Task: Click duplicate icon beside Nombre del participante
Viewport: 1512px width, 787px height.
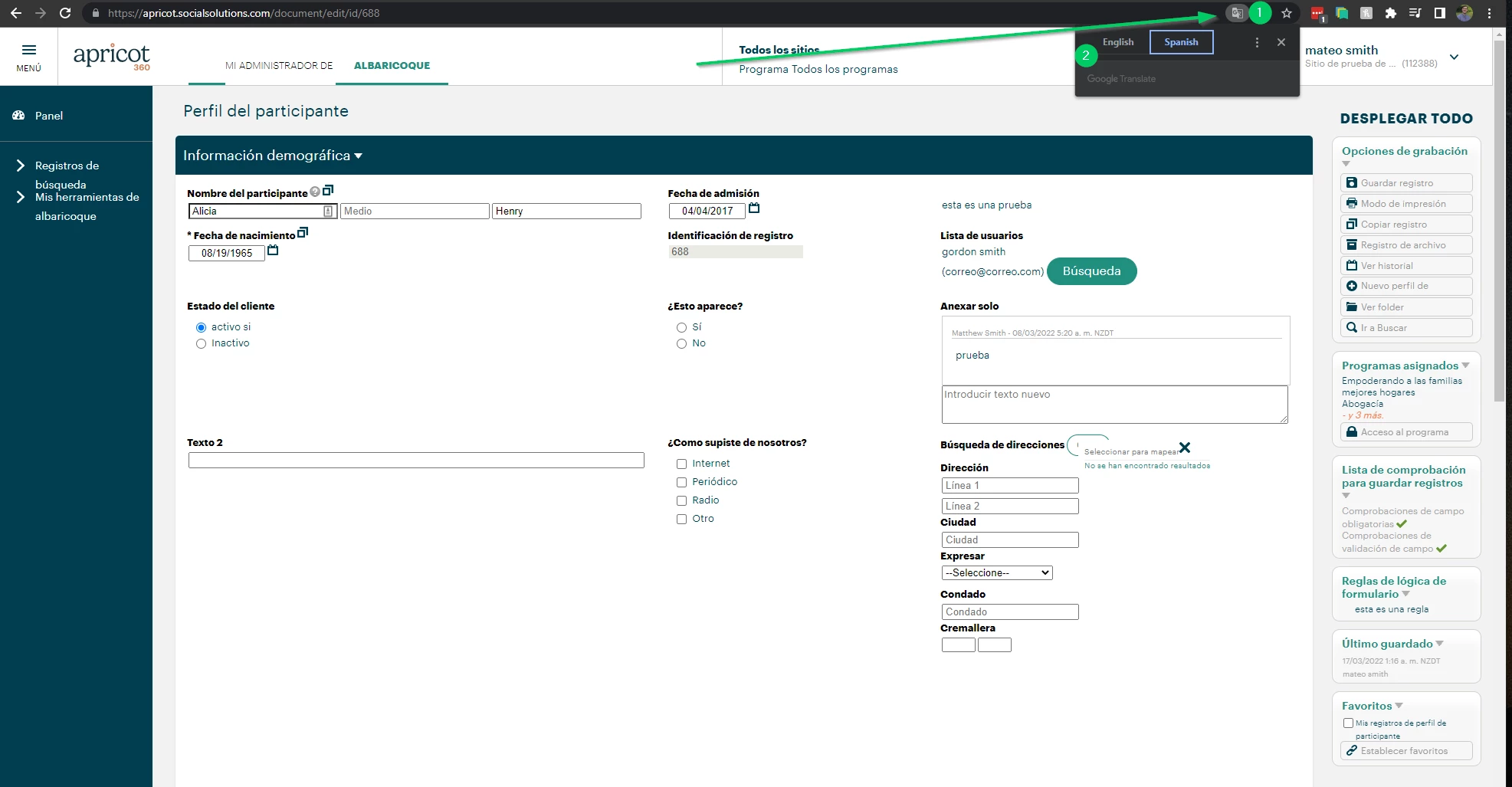Action: click(328, 190)
